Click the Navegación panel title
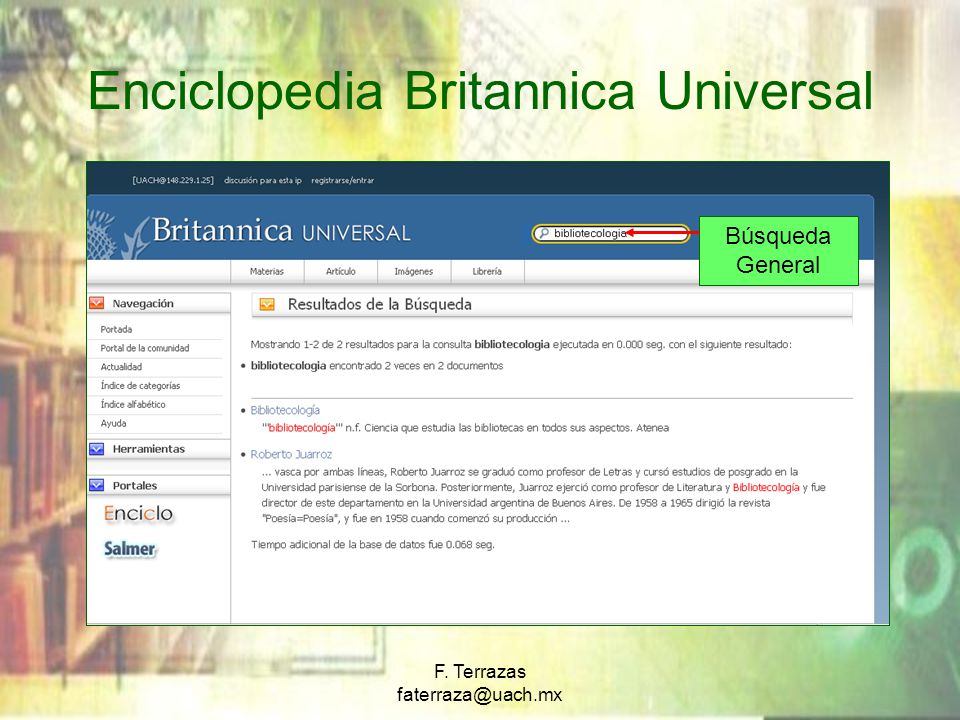960x720 pixels. [143, 304]
